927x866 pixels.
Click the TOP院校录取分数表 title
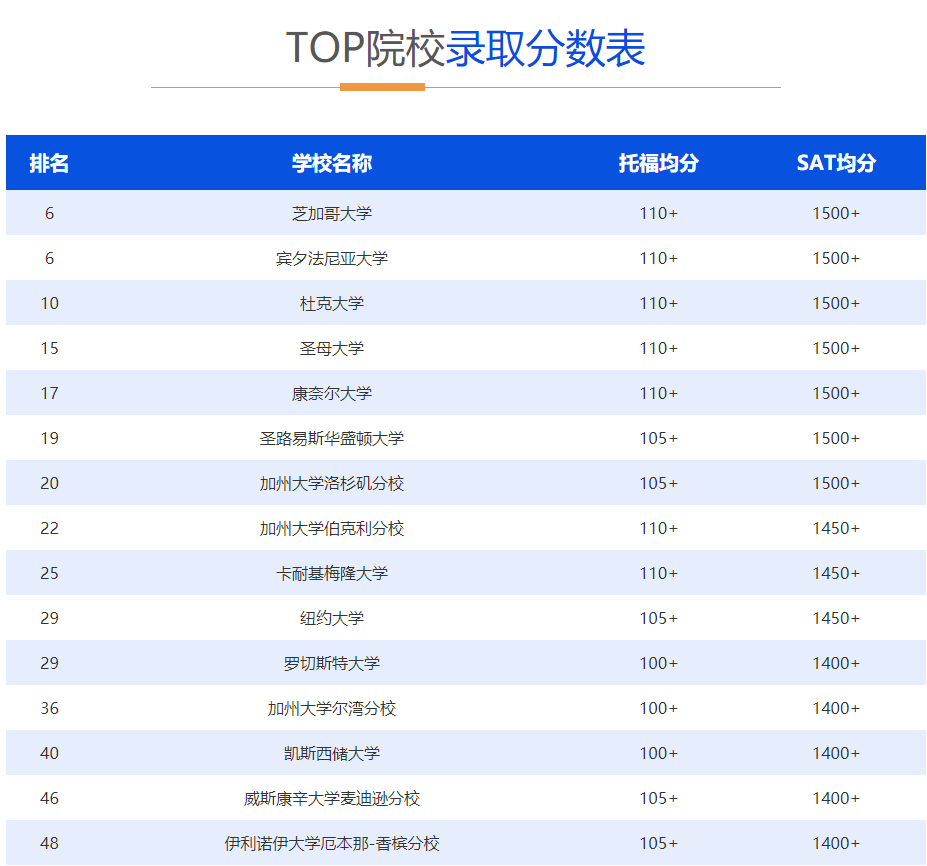pyautogui.click(x=463, y=48)
